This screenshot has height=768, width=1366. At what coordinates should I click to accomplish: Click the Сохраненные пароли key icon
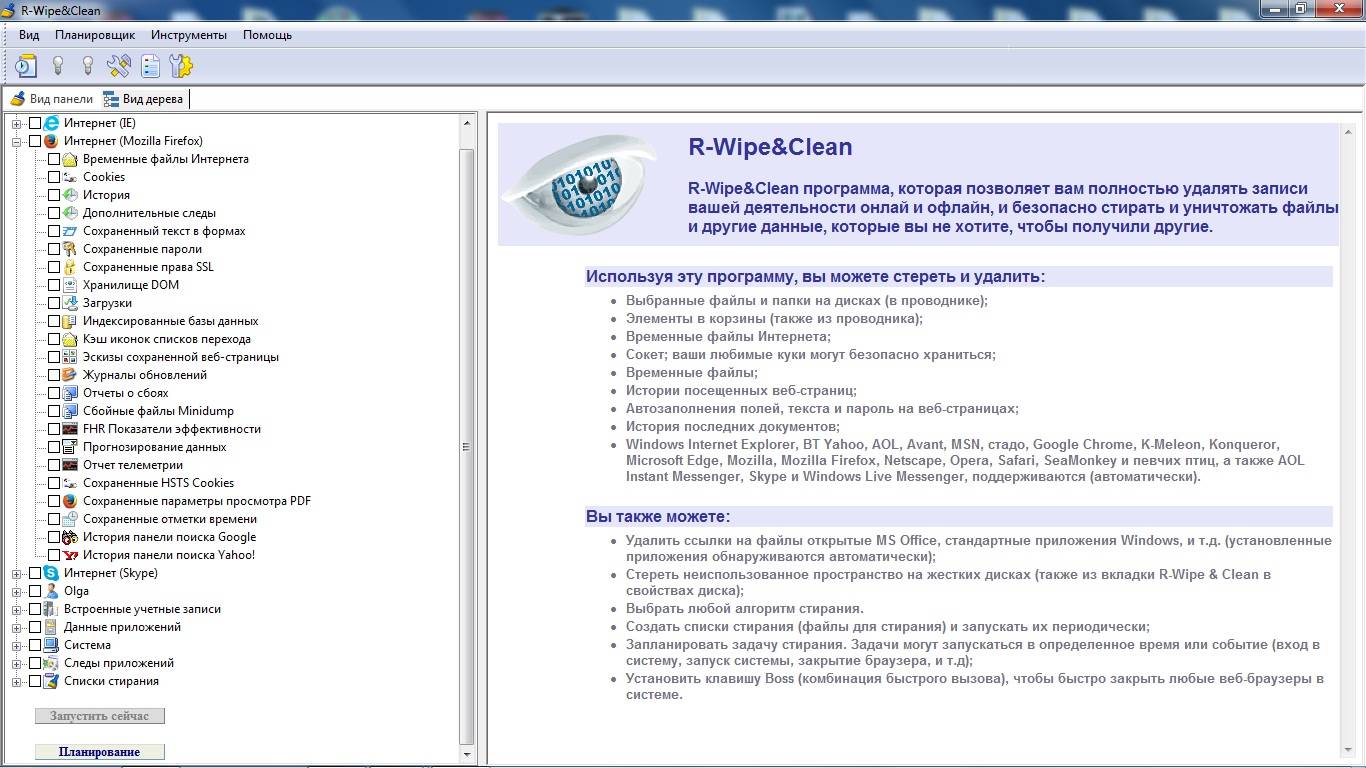point(70,249)
